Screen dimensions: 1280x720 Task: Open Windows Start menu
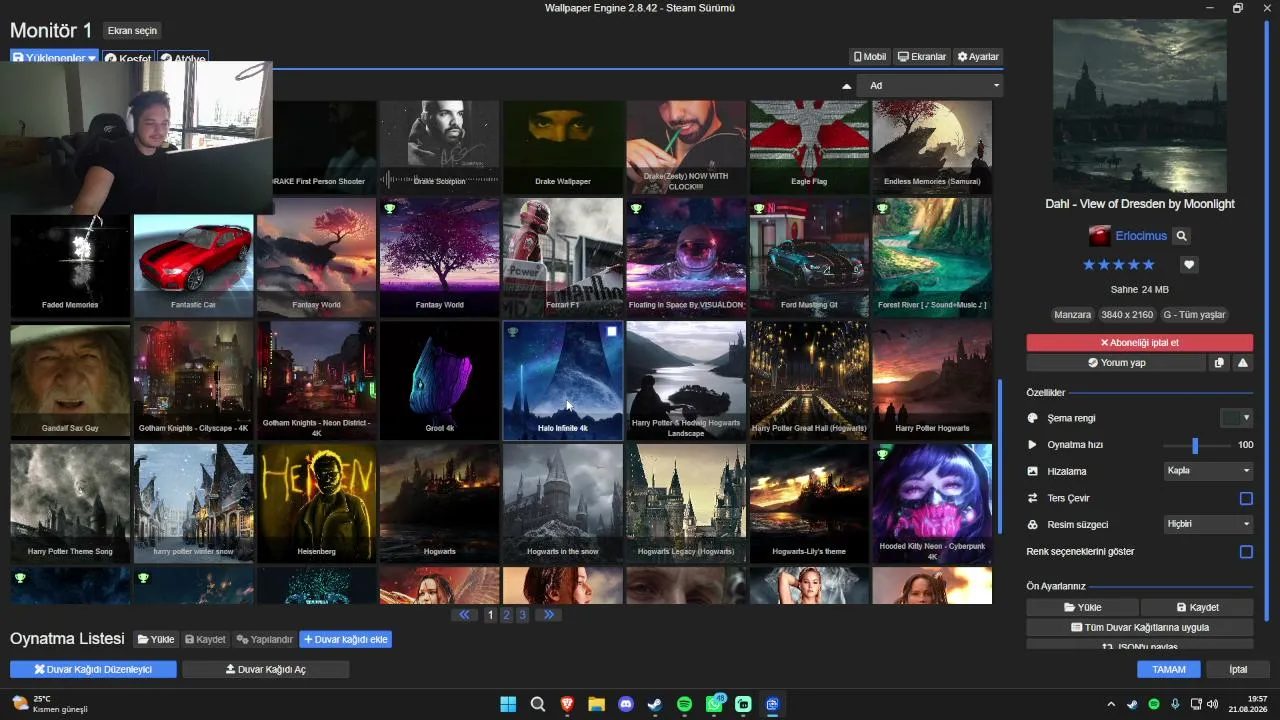pyautogui.click(x=508, y=704)
